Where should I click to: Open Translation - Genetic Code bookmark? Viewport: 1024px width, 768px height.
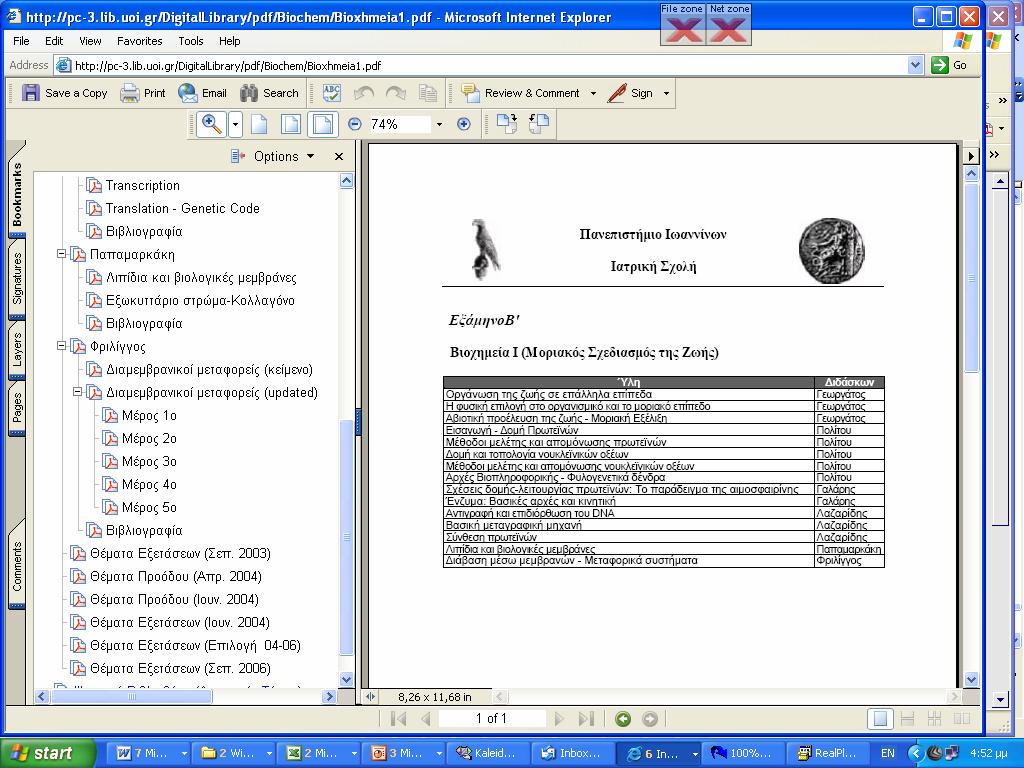click(183, 208)
